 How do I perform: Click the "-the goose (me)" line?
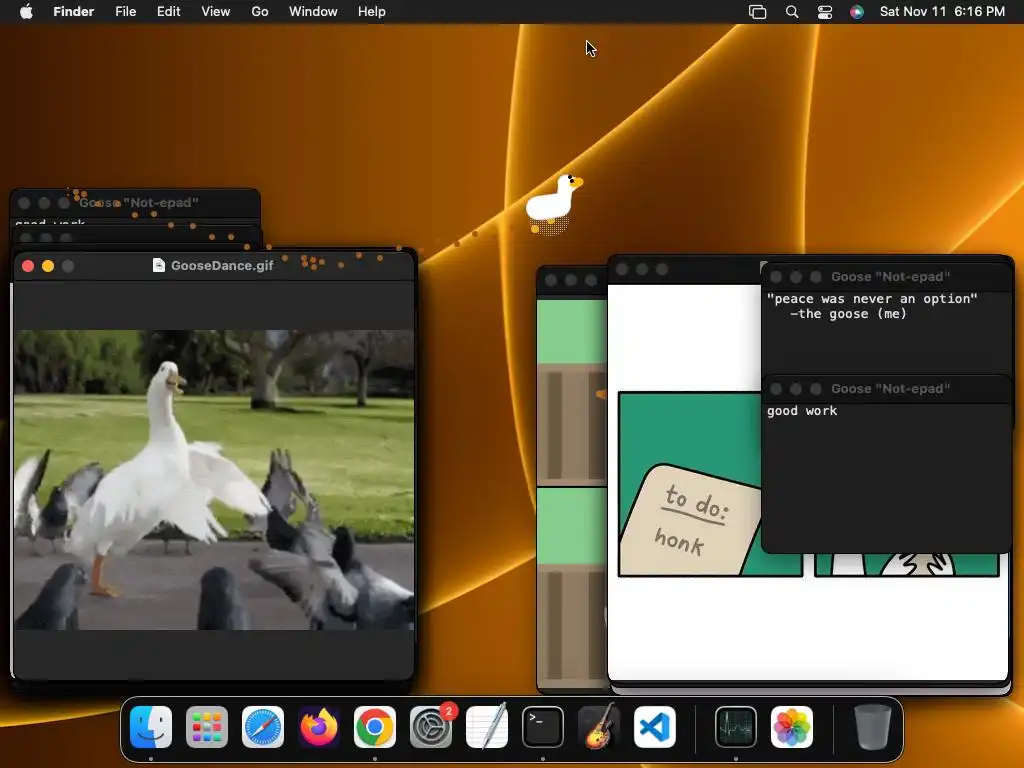[848, 314]
